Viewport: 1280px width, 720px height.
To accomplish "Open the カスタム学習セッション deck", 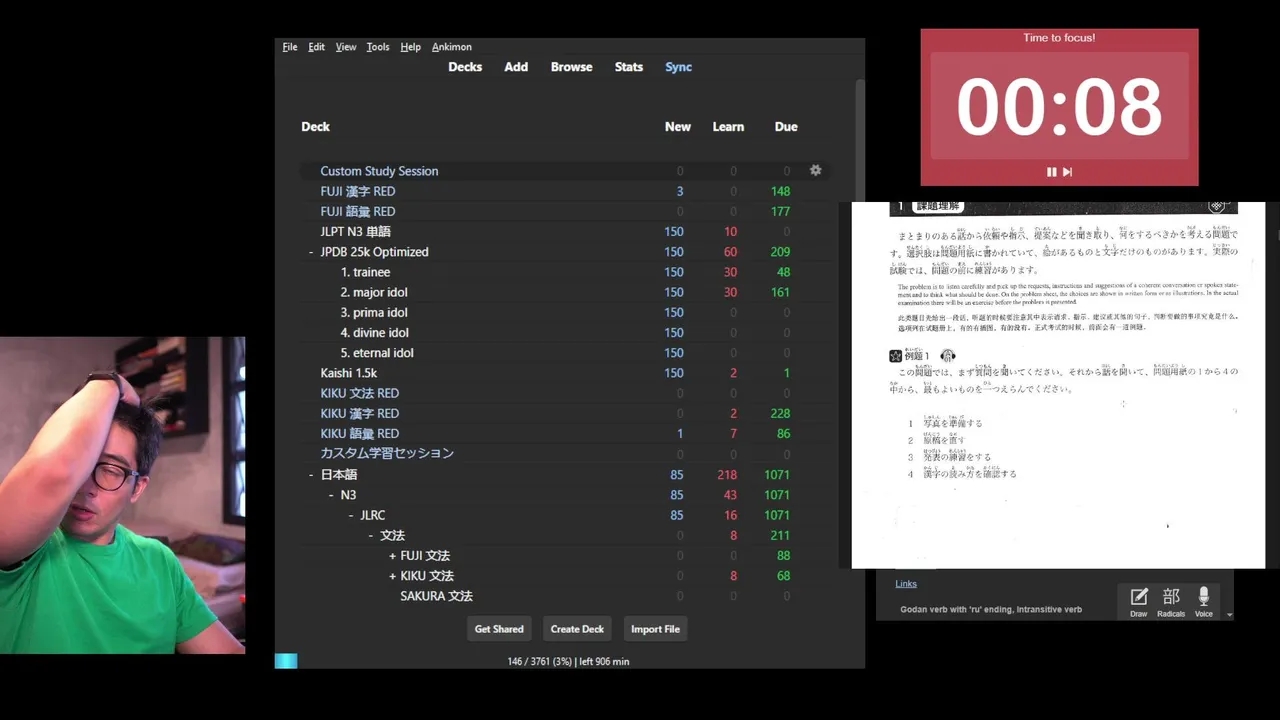I will (x=387, y=453).
